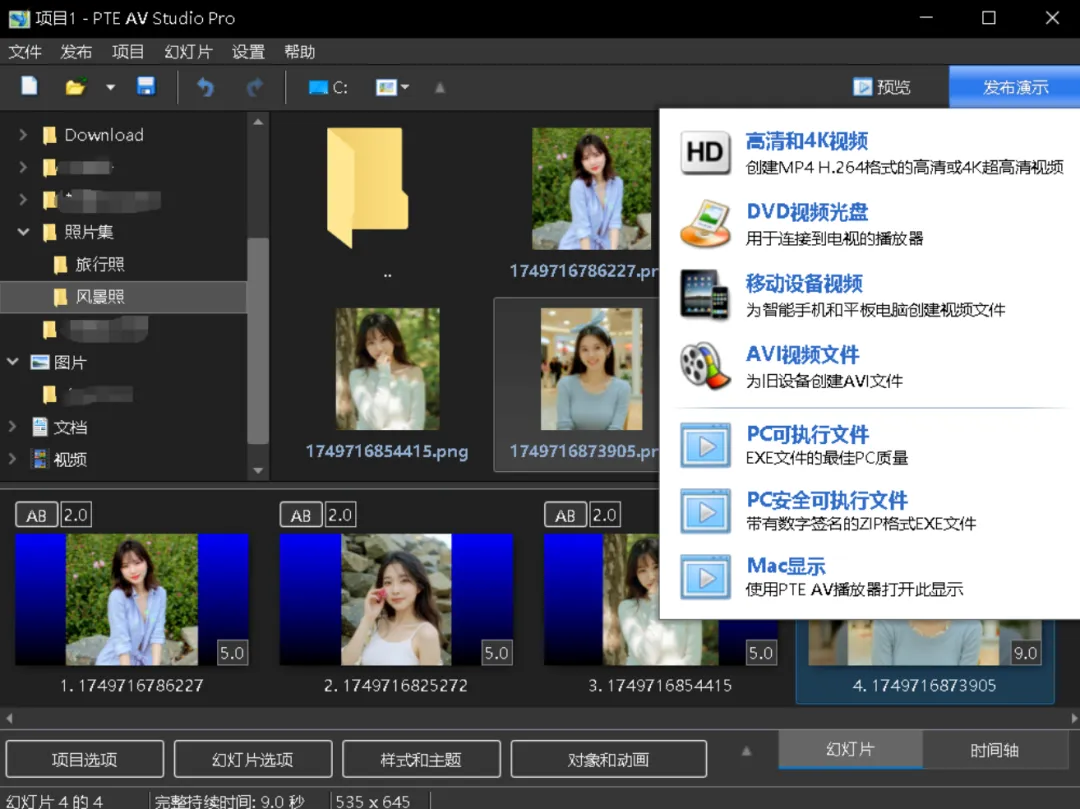The width and height of the screenshot is (1080, 809).
Task: Collapse the 图片 library node
Action: click(x=12, y=361)
